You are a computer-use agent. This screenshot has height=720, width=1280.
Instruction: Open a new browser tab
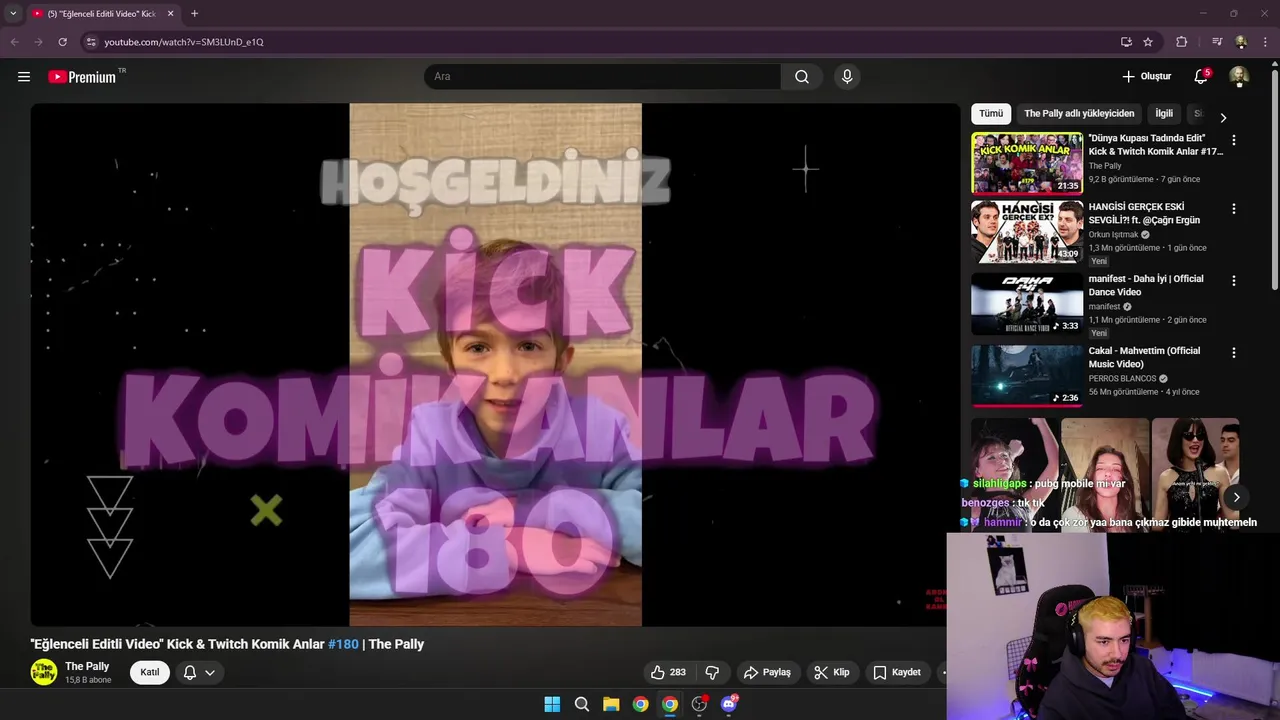(194, 13)
